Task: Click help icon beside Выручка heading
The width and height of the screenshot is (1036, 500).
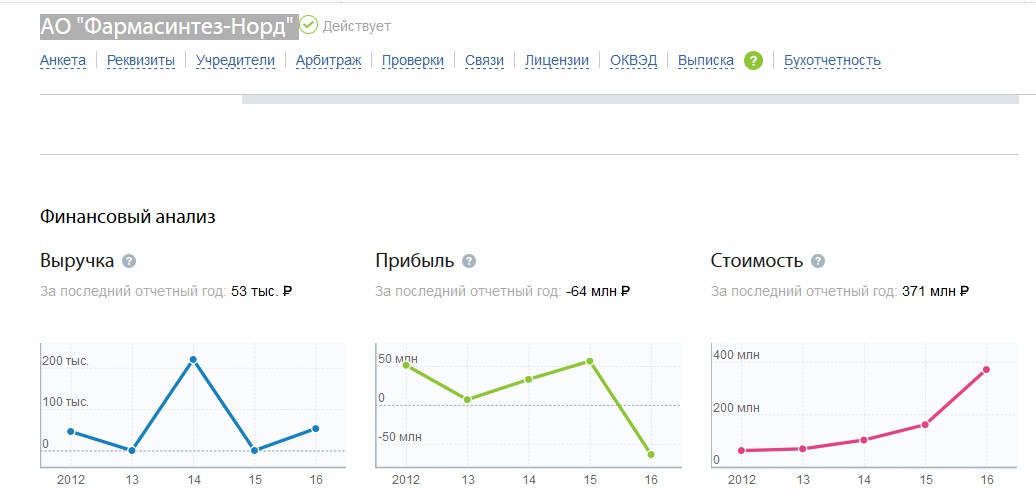Action: tap(130, 261)
